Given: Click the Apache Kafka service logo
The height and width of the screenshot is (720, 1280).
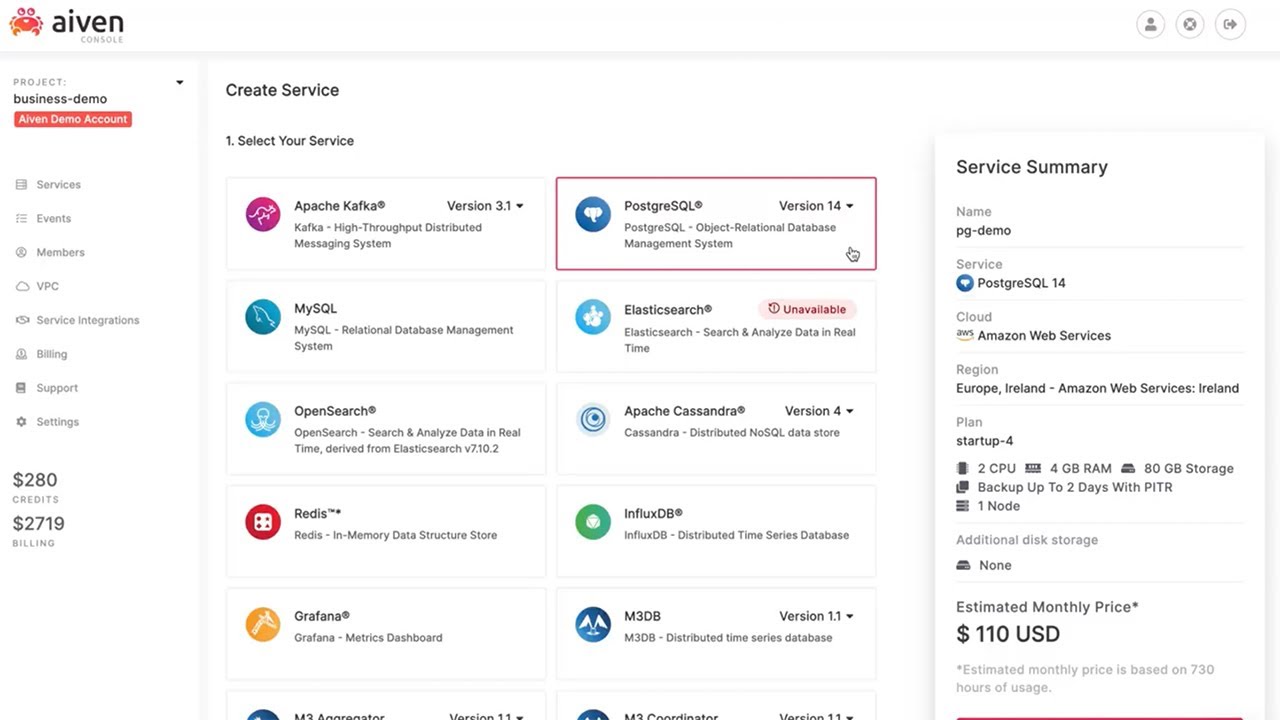Looking at the screenshot, I should tap(263, 215).
